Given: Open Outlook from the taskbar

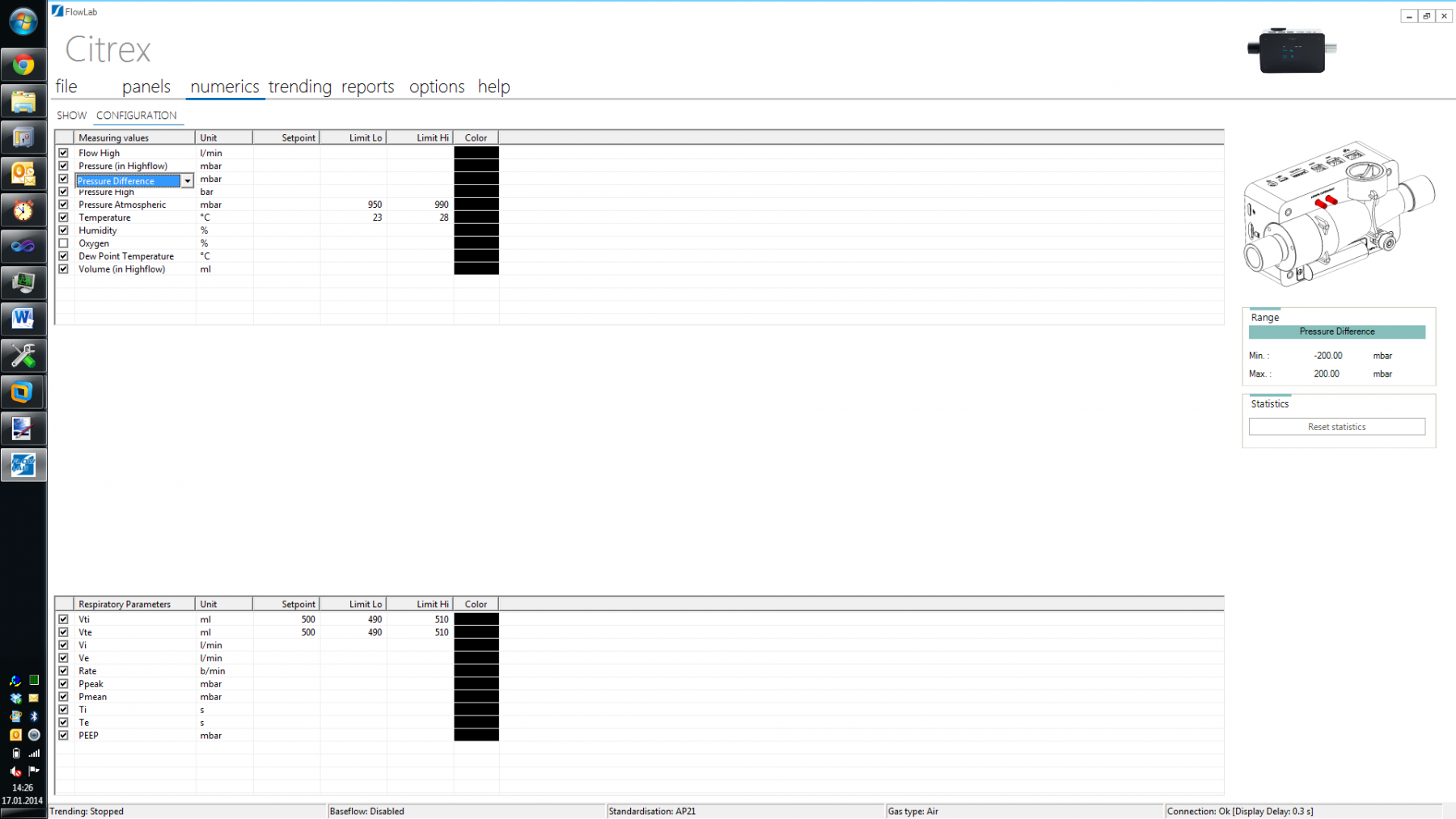Looking at the screenshot, I should [x=23, y=173].
